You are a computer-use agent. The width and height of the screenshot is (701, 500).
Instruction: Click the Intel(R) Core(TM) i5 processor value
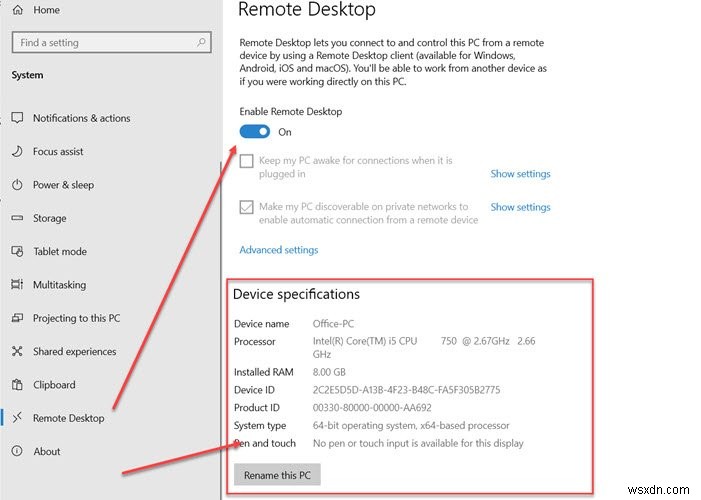[424, 347]
